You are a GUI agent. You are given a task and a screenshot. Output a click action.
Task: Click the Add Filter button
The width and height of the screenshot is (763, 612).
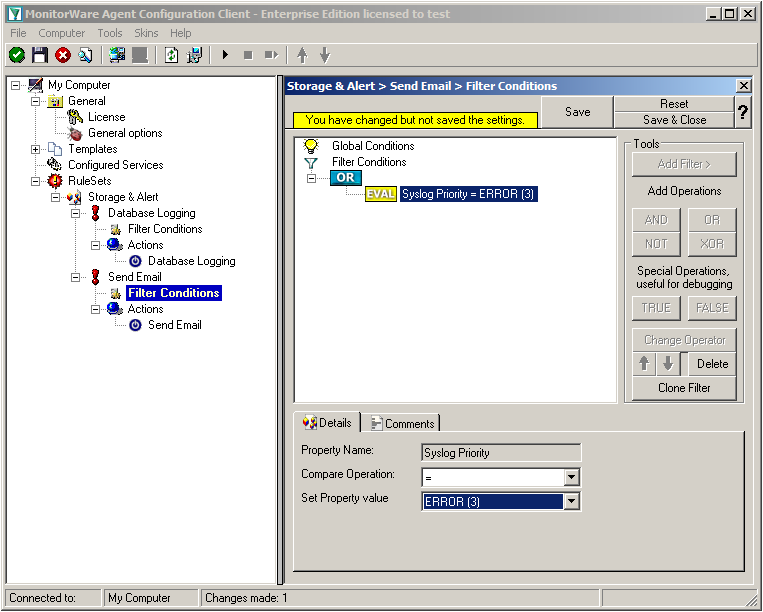(684, 164)
